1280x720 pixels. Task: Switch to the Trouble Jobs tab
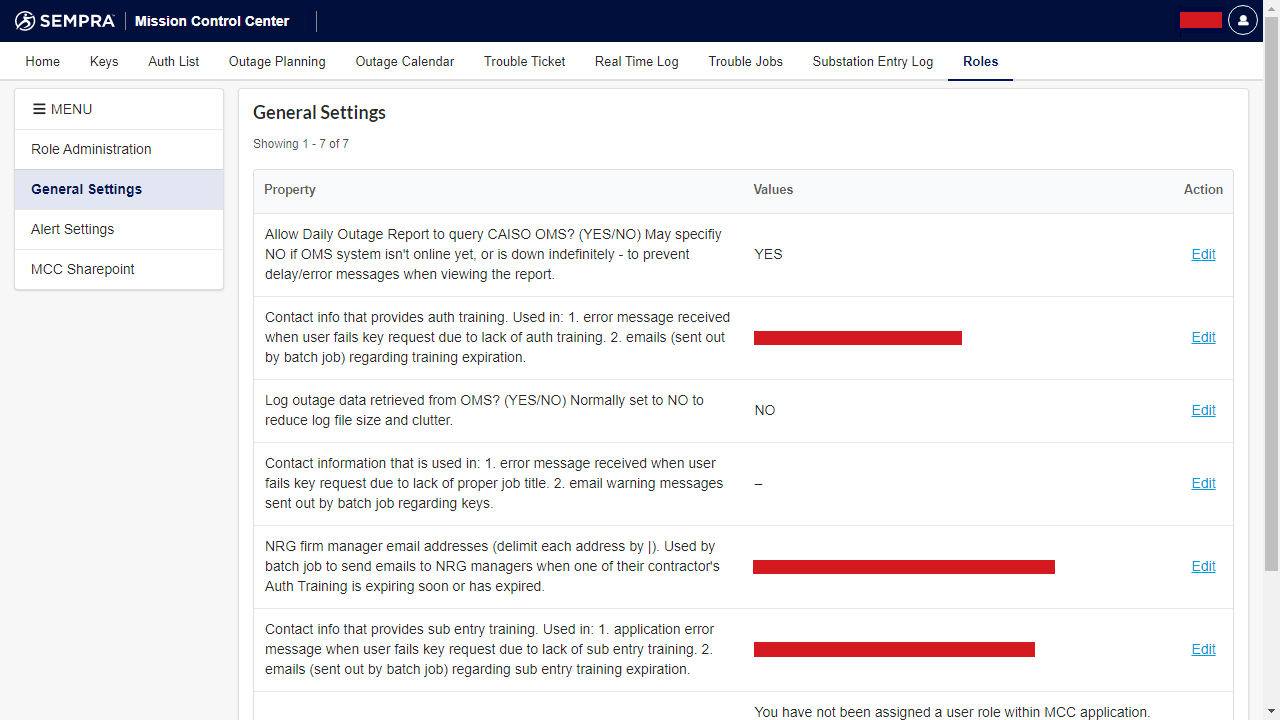pos(746,61)
